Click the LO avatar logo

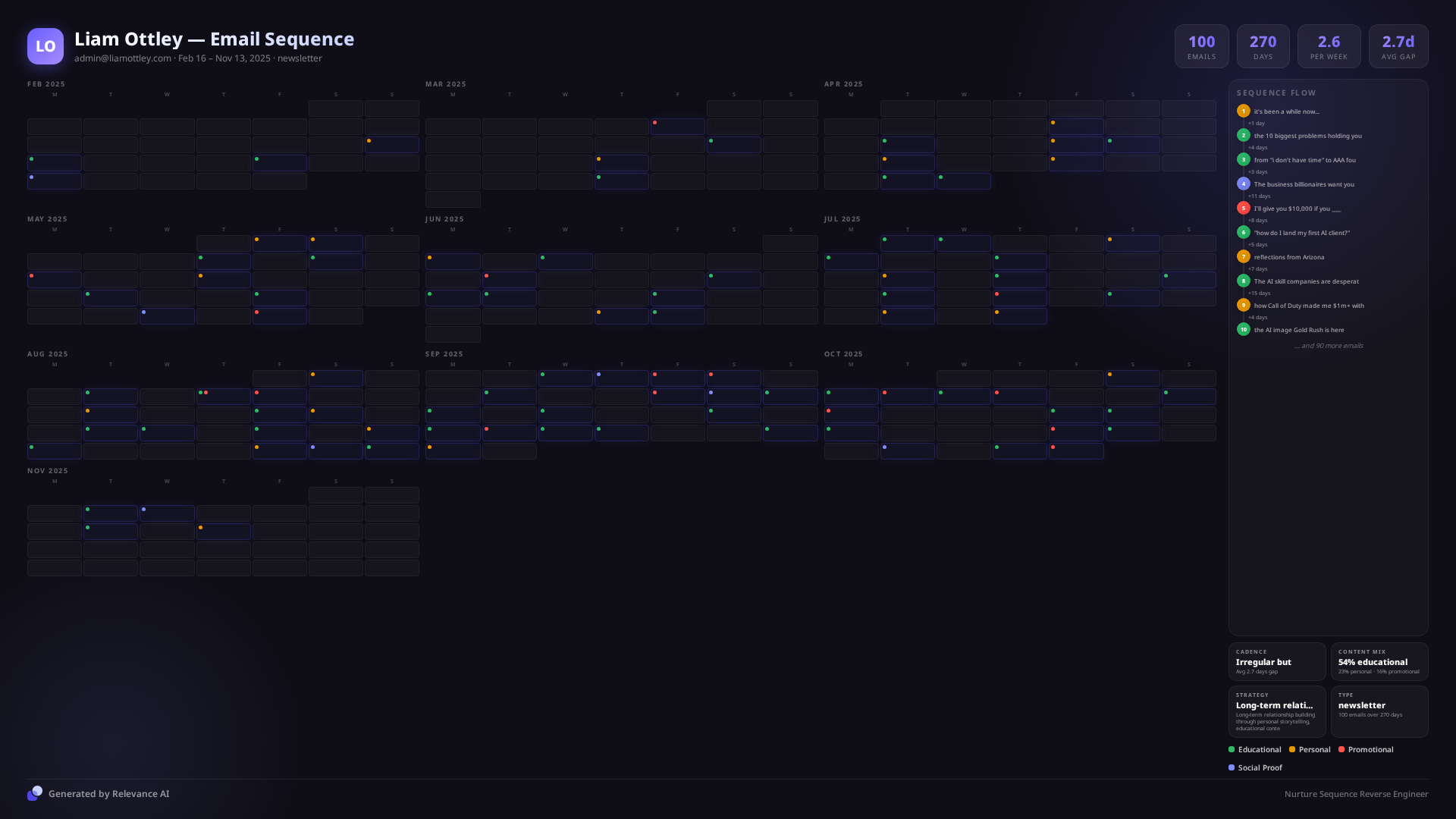point(45,46)
